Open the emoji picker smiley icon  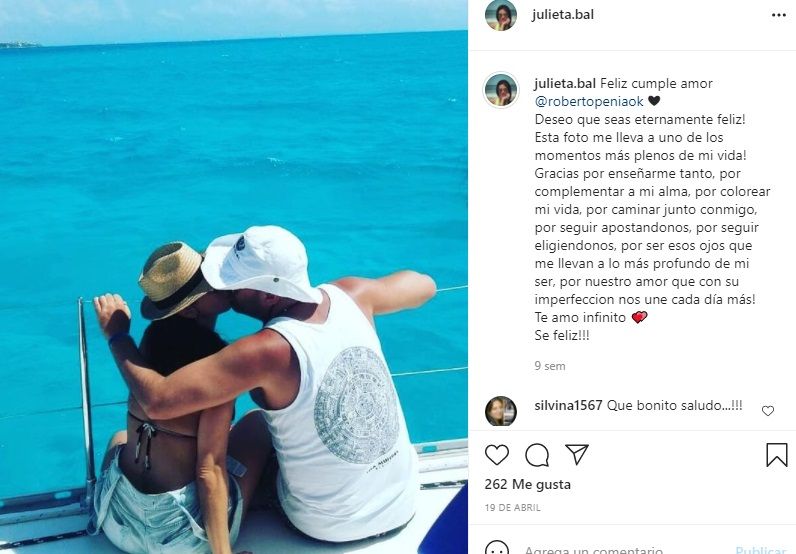click(x=496, y=548)
